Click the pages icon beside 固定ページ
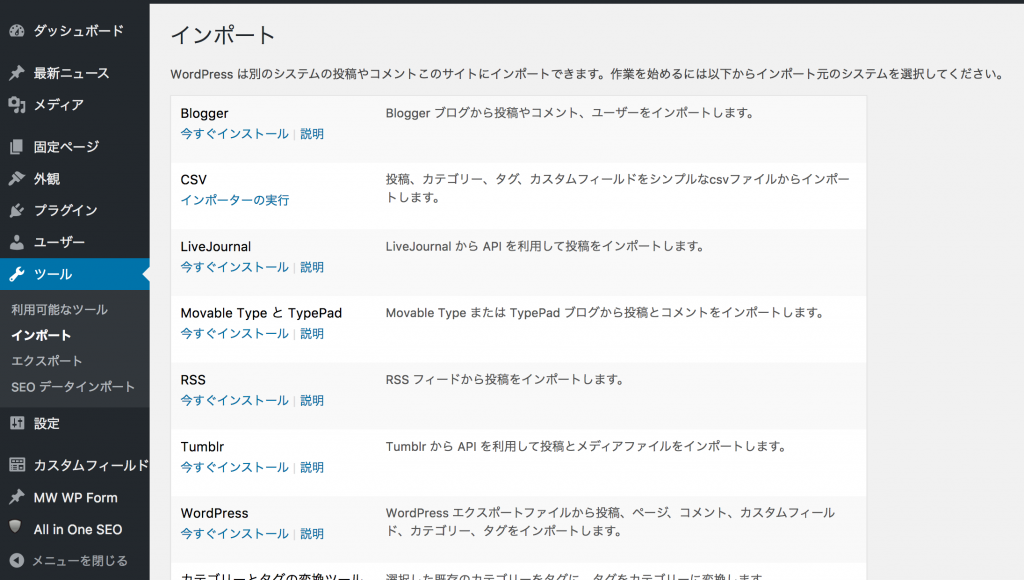The width and height of the screenshot is (1024, 580). point(17,147)
